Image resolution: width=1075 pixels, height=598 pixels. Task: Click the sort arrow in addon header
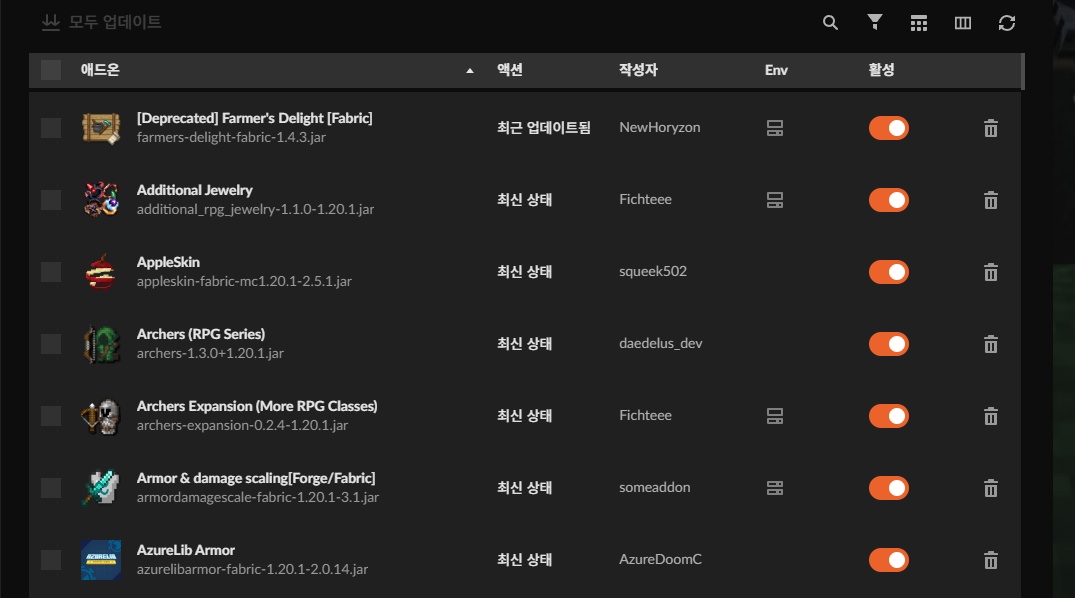470,71
